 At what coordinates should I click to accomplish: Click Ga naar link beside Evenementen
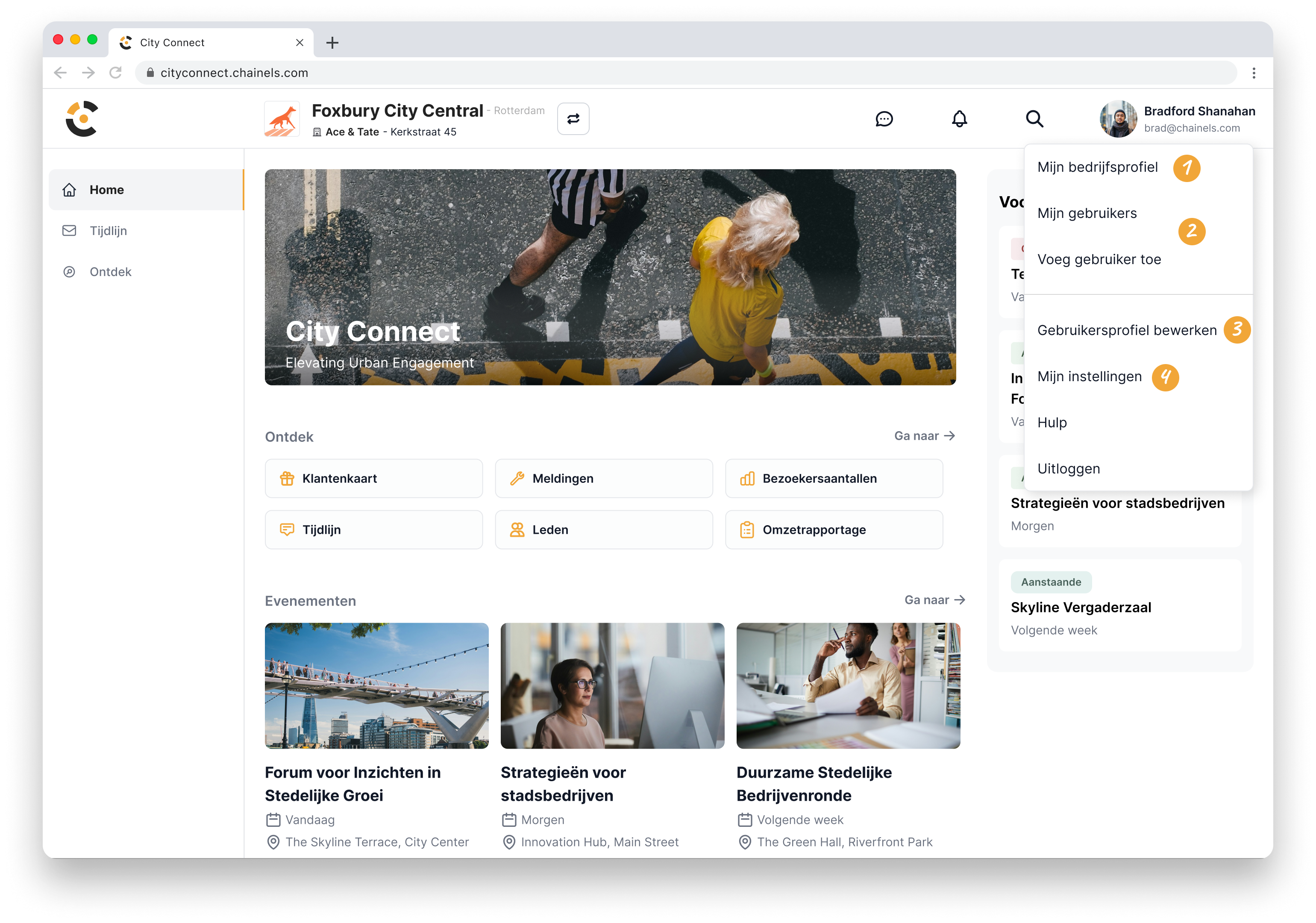click(x=934, y=600)
